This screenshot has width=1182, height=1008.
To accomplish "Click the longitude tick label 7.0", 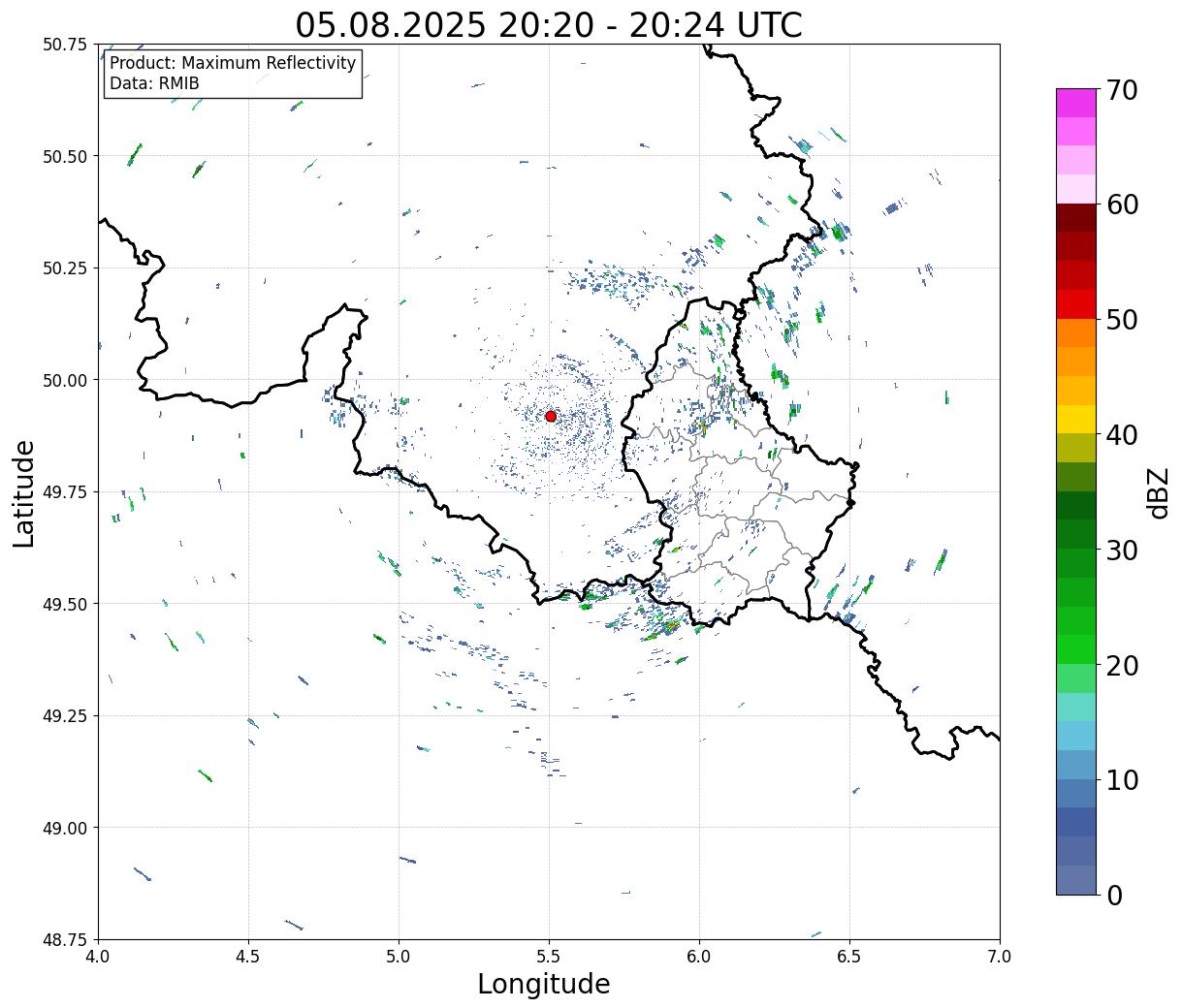I will click(x=1000, y=956).
